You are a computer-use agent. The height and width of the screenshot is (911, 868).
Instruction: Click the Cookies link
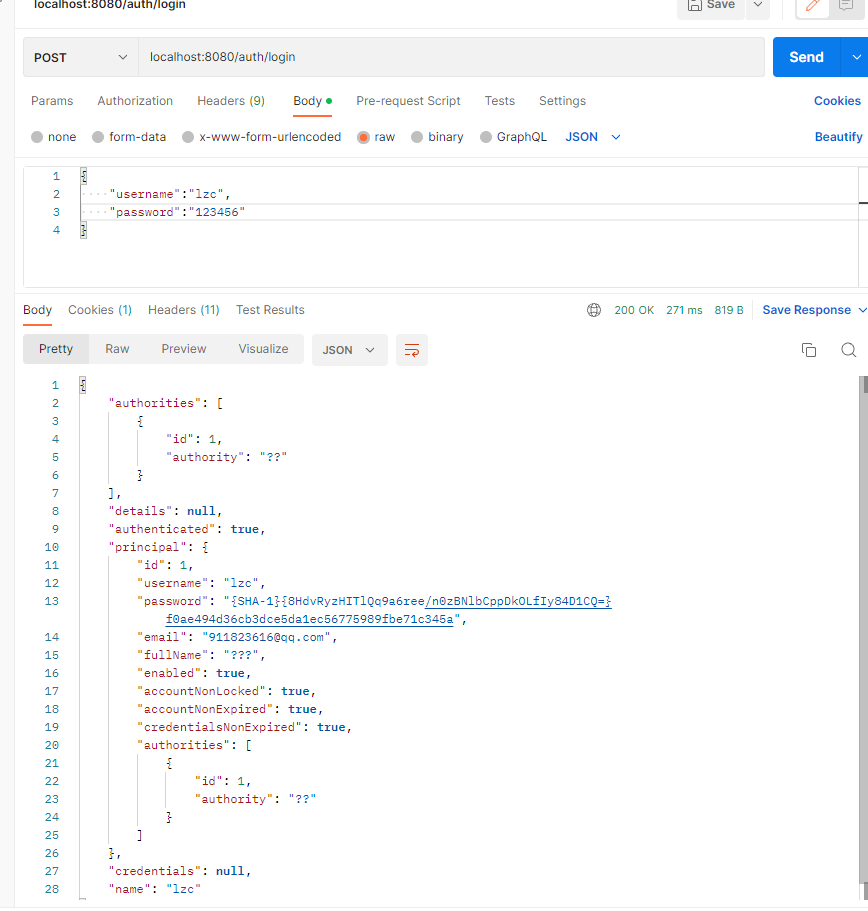coord(837,101)
